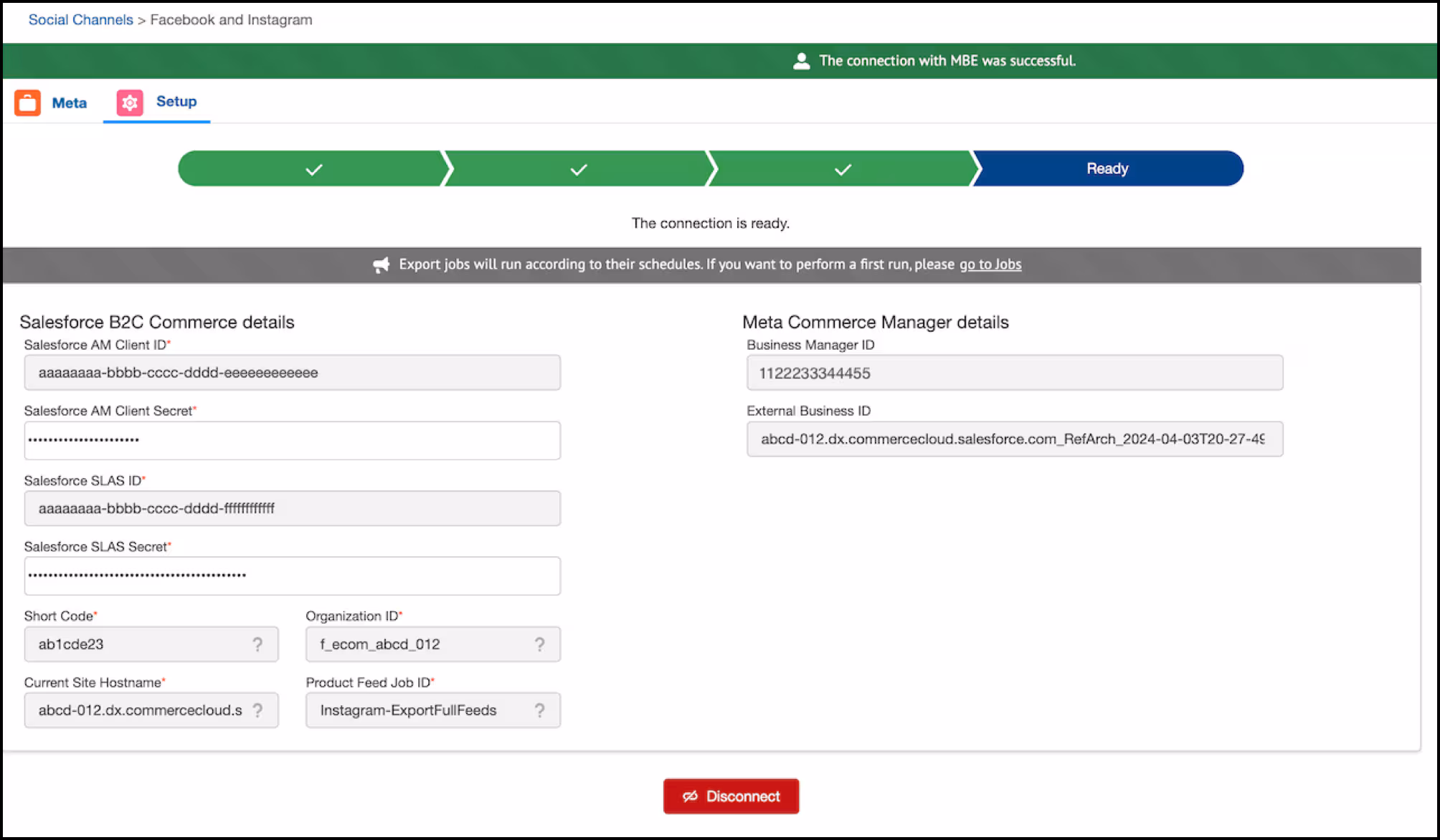Screen dimensions: 1440x840
Task: Click the Current Site Hostname field
Action: tap(151, 710)
